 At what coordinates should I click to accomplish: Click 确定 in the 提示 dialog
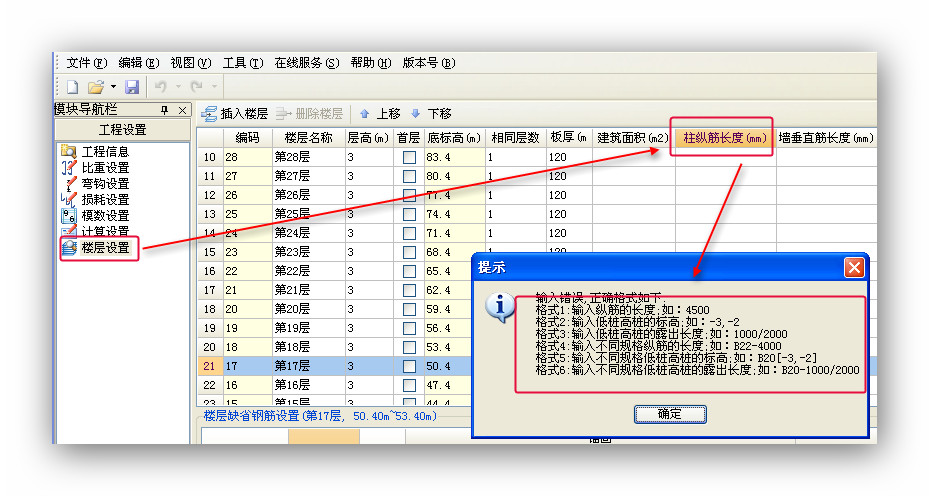[670, 414]
